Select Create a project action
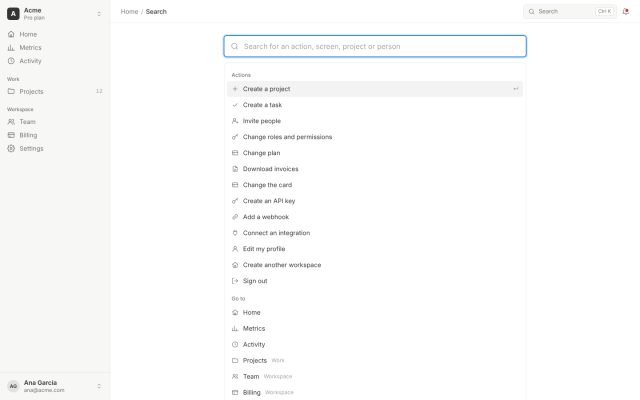Image resolution: width=640 pixels, height=400 pixels. pos(375,89)
